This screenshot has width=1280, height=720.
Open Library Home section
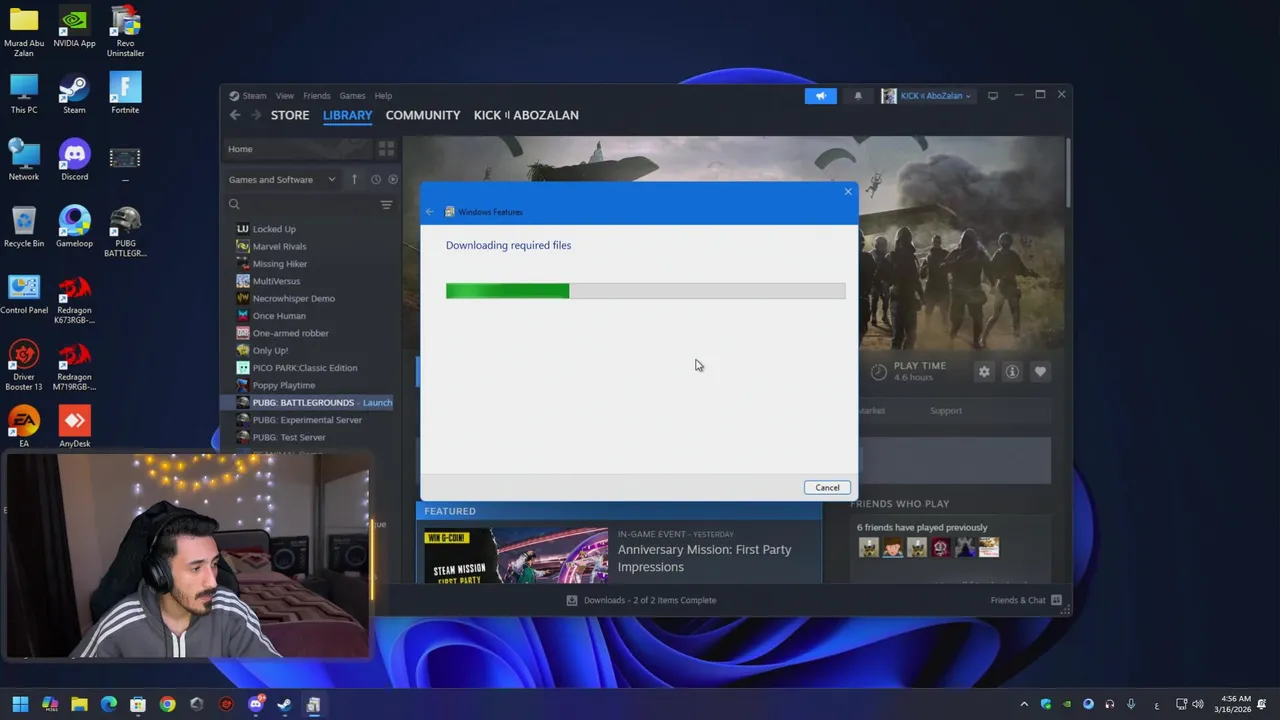point(296,149)
